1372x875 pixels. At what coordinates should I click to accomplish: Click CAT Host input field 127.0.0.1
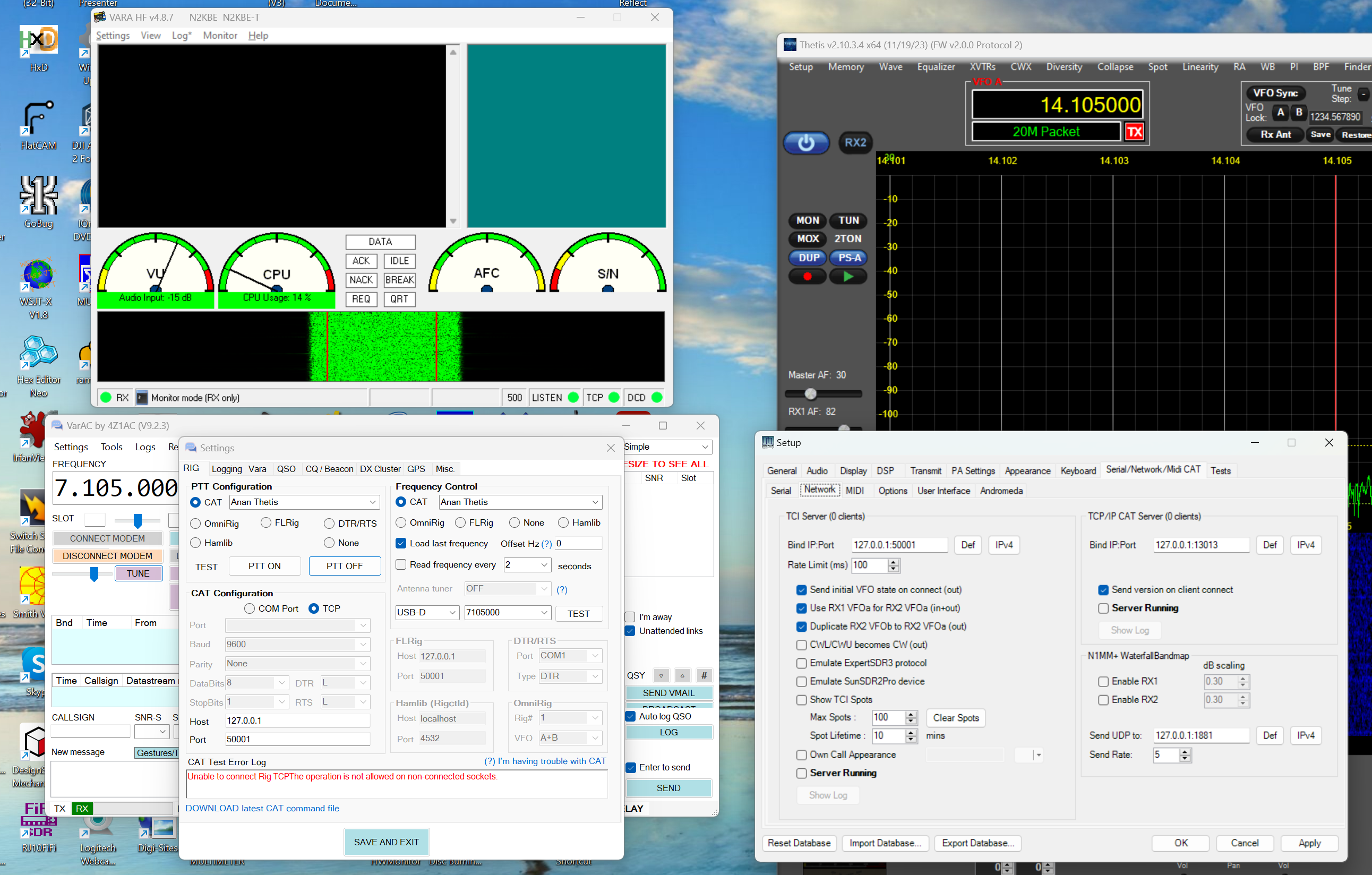point(297,720)
